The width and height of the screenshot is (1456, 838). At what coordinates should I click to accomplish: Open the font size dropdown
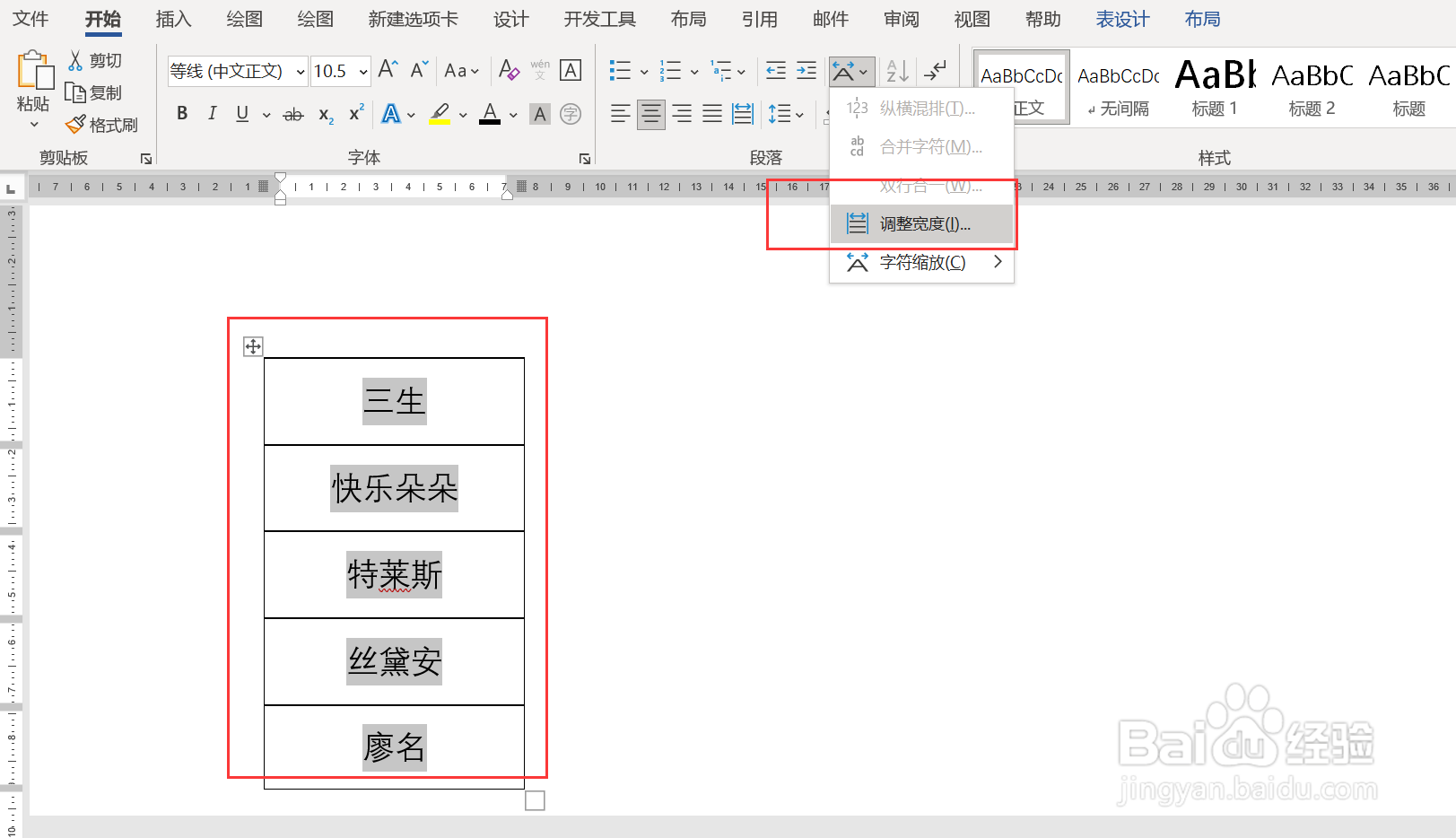(363, 71)
